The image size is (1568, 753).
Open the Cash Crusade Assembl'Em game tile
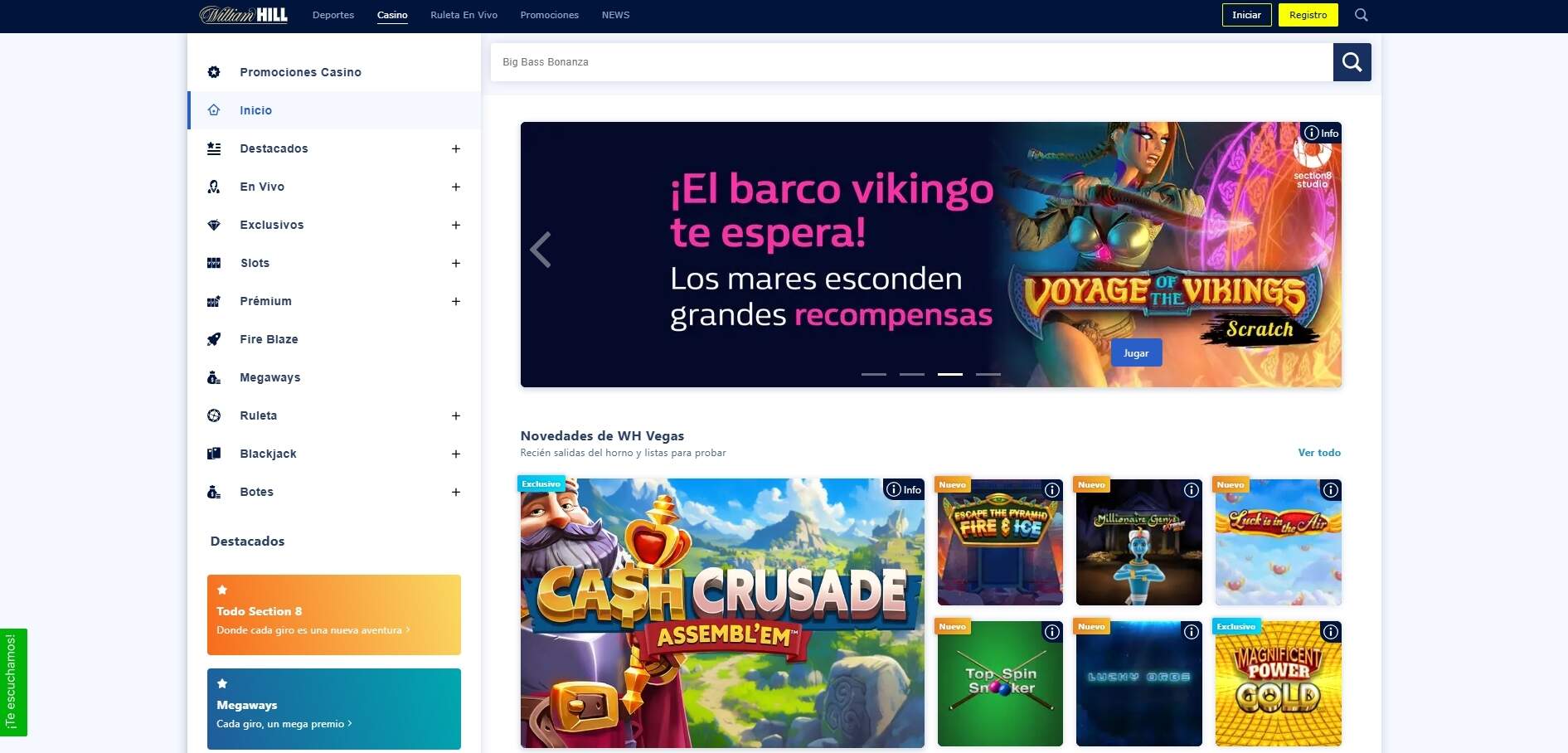coord(722,613)
